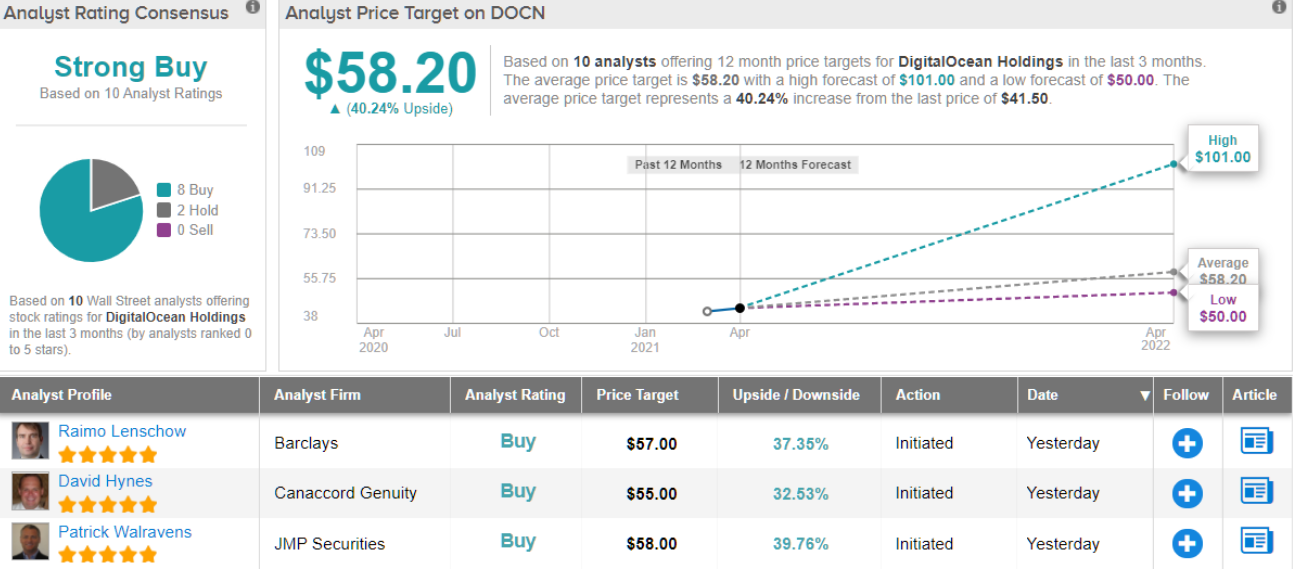Click Raimo Lenschow's profile photo

[x=30, y=441]
